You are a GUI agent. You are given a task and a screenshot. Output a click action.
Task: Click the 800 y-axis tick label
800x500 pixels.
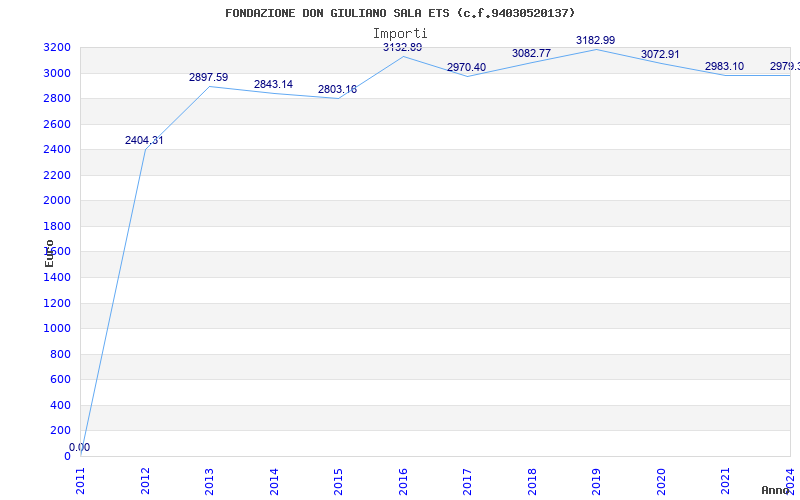point(60,355)
